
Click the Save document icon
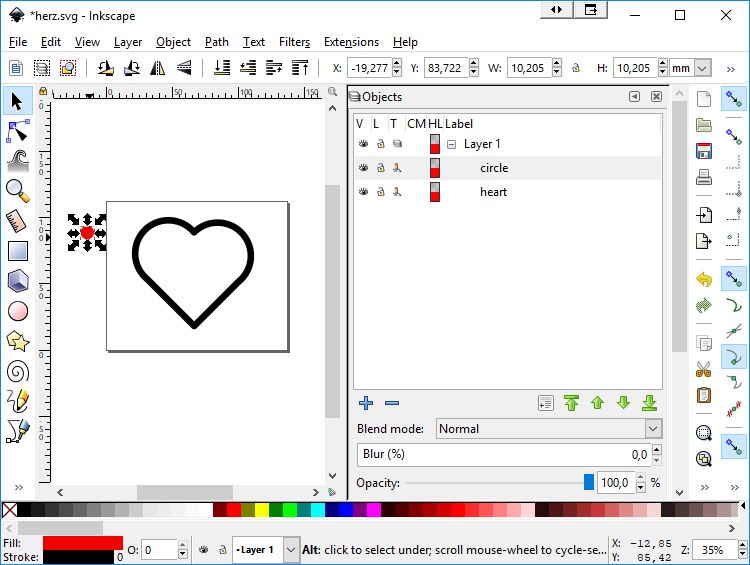tap(704, 151)
